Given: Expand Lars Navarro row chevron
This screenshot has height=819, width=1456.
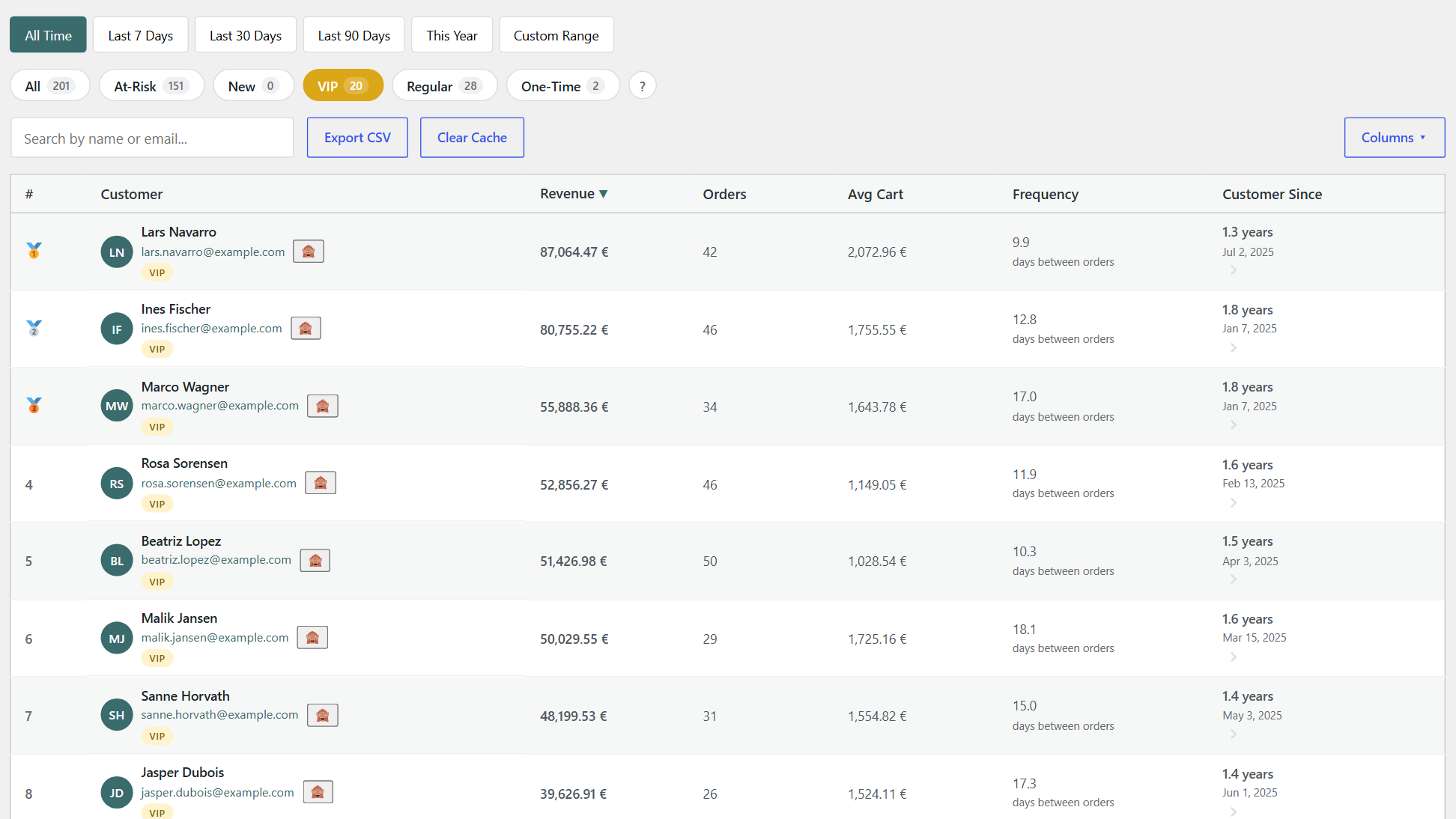Looking at the screenshot, I should point(1233,270).
